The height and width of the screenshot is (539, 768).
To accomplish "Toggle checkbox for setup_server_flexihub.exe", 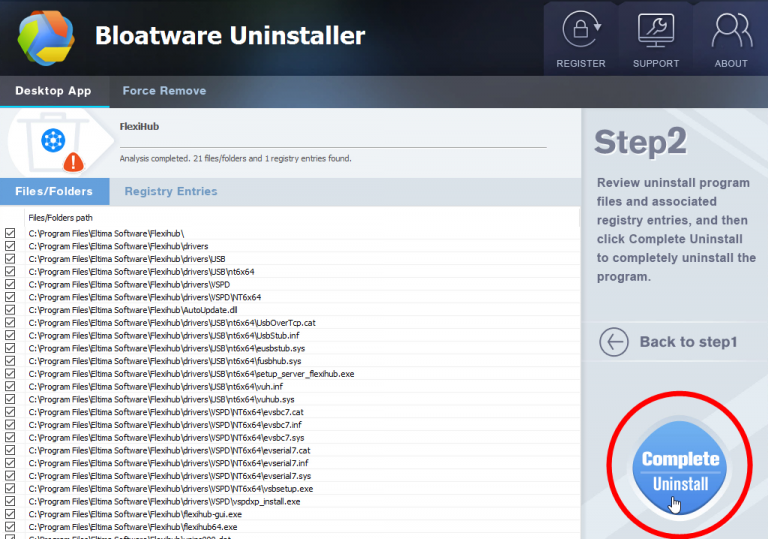I will 10,373.
